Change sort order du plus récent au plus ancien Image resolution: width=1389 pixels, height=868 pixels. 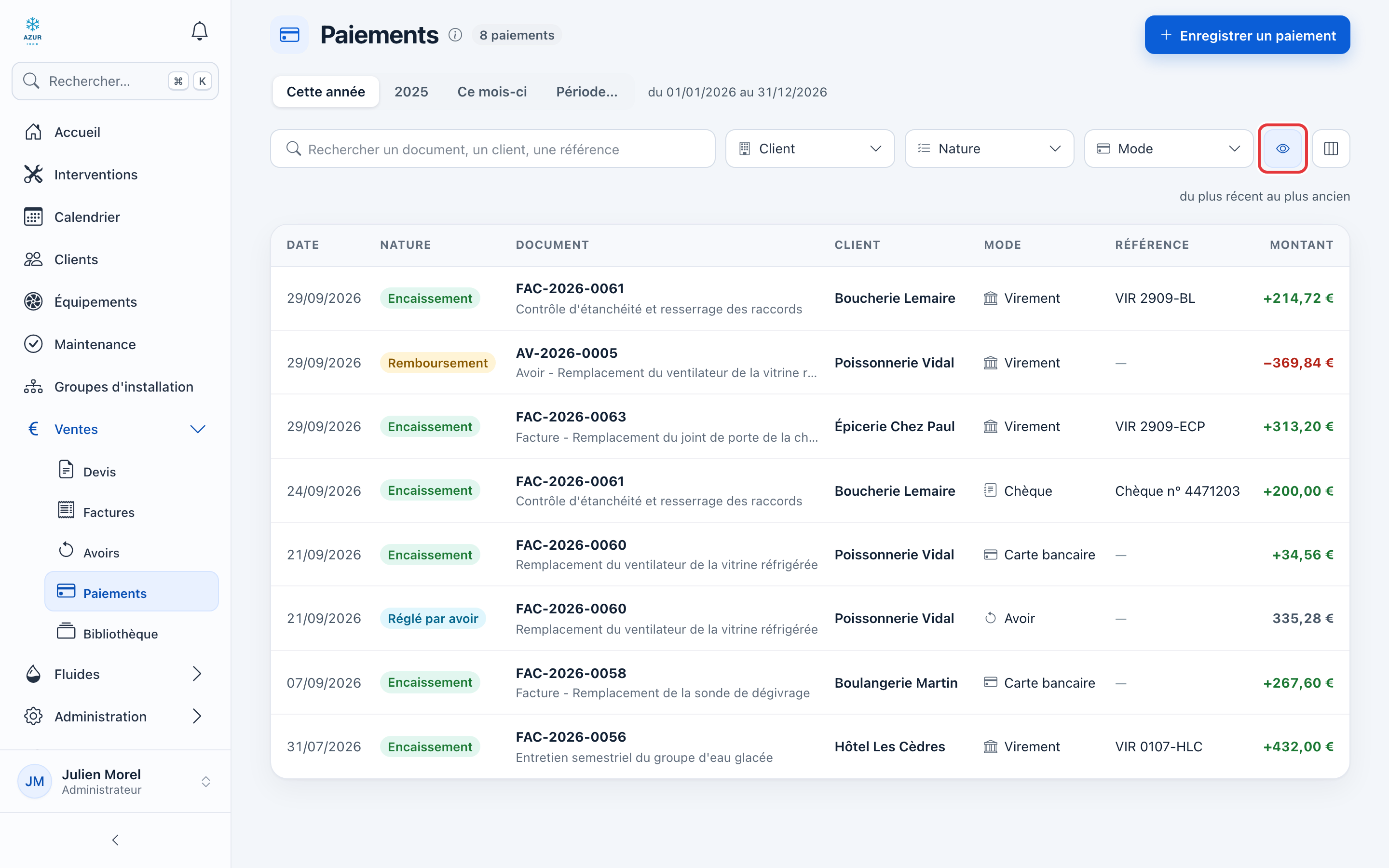tap(1265, 196)
